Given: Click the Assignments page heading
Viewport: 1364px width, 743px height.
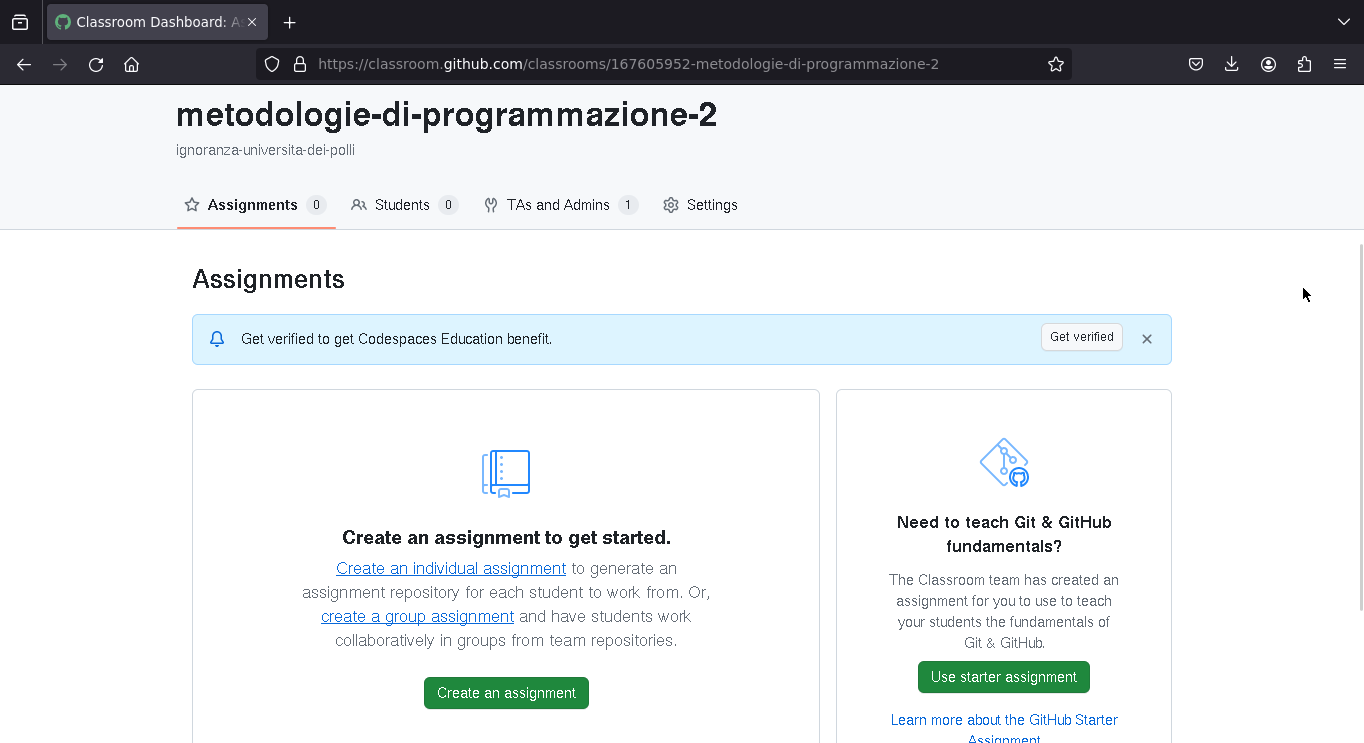Looking at the screenshot, I should click(x=268, y=279).
